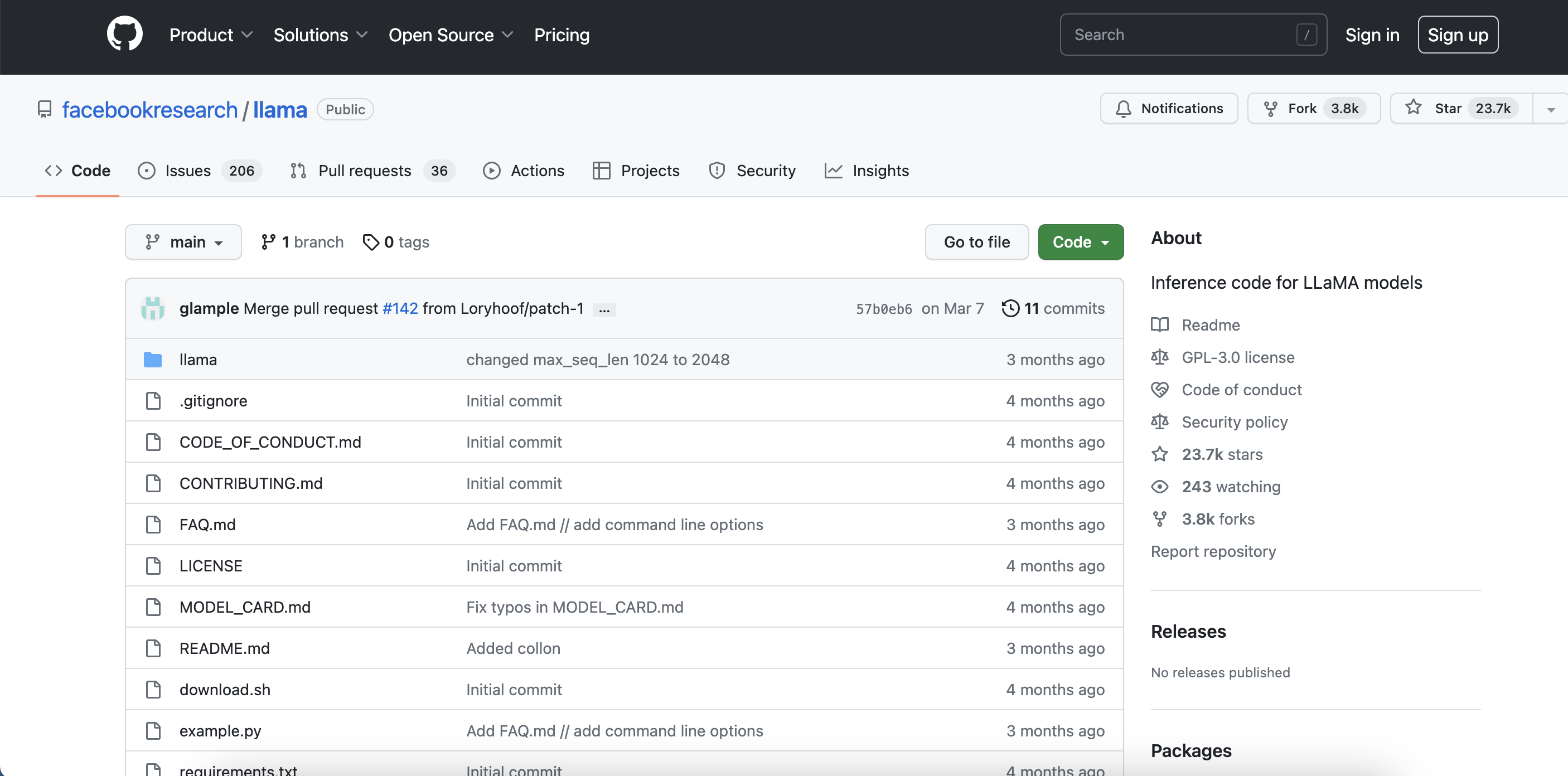Switch to the Insights tab
This screenshot has height=776, width=1568.
coord(867,171)
